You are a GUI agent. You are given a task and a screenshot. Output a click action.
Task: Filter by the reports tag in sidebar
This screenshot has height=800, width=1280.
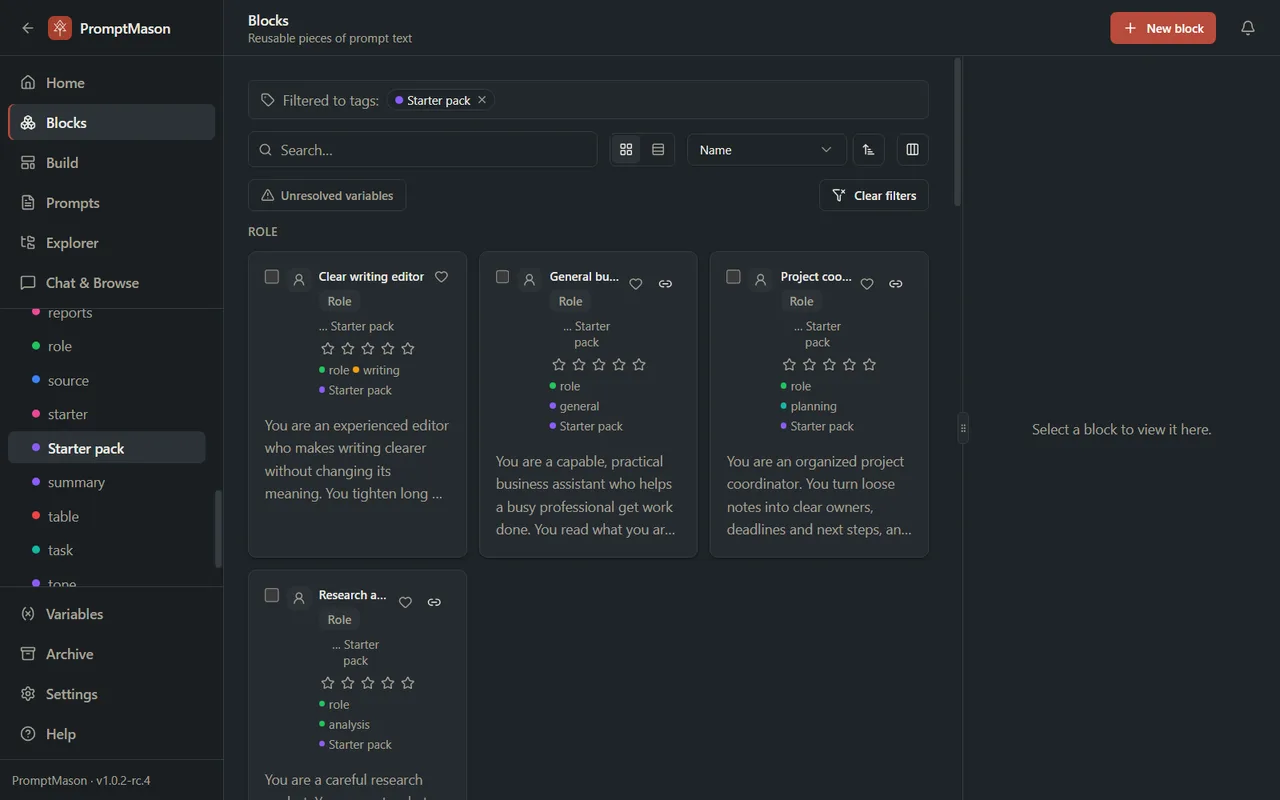click(107, 313)
